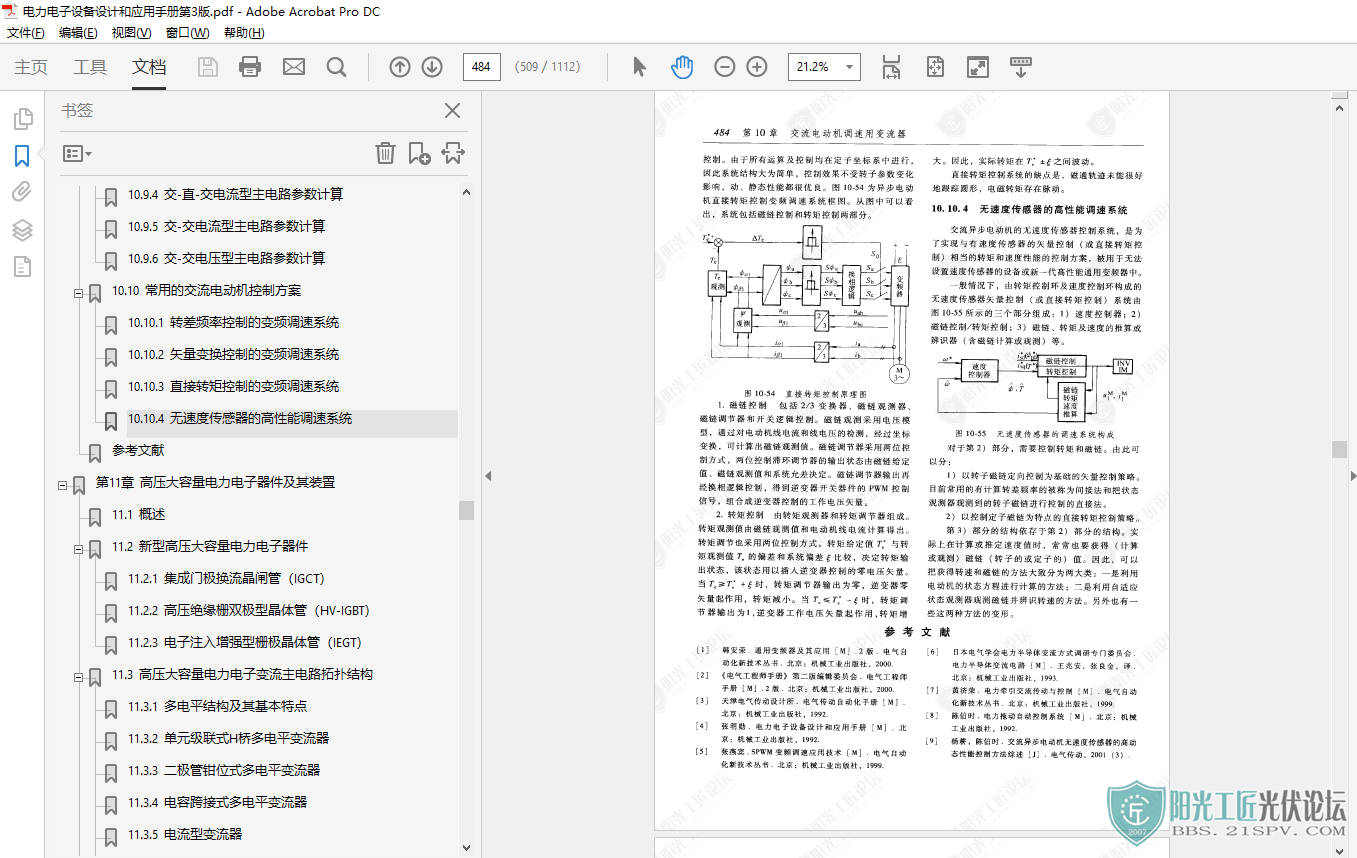Open bookmark 10.10.1 转差频率控制的变频调速系统
Image resolution: width=1357 pixels, height=858 pixels.
coord(233,322)
